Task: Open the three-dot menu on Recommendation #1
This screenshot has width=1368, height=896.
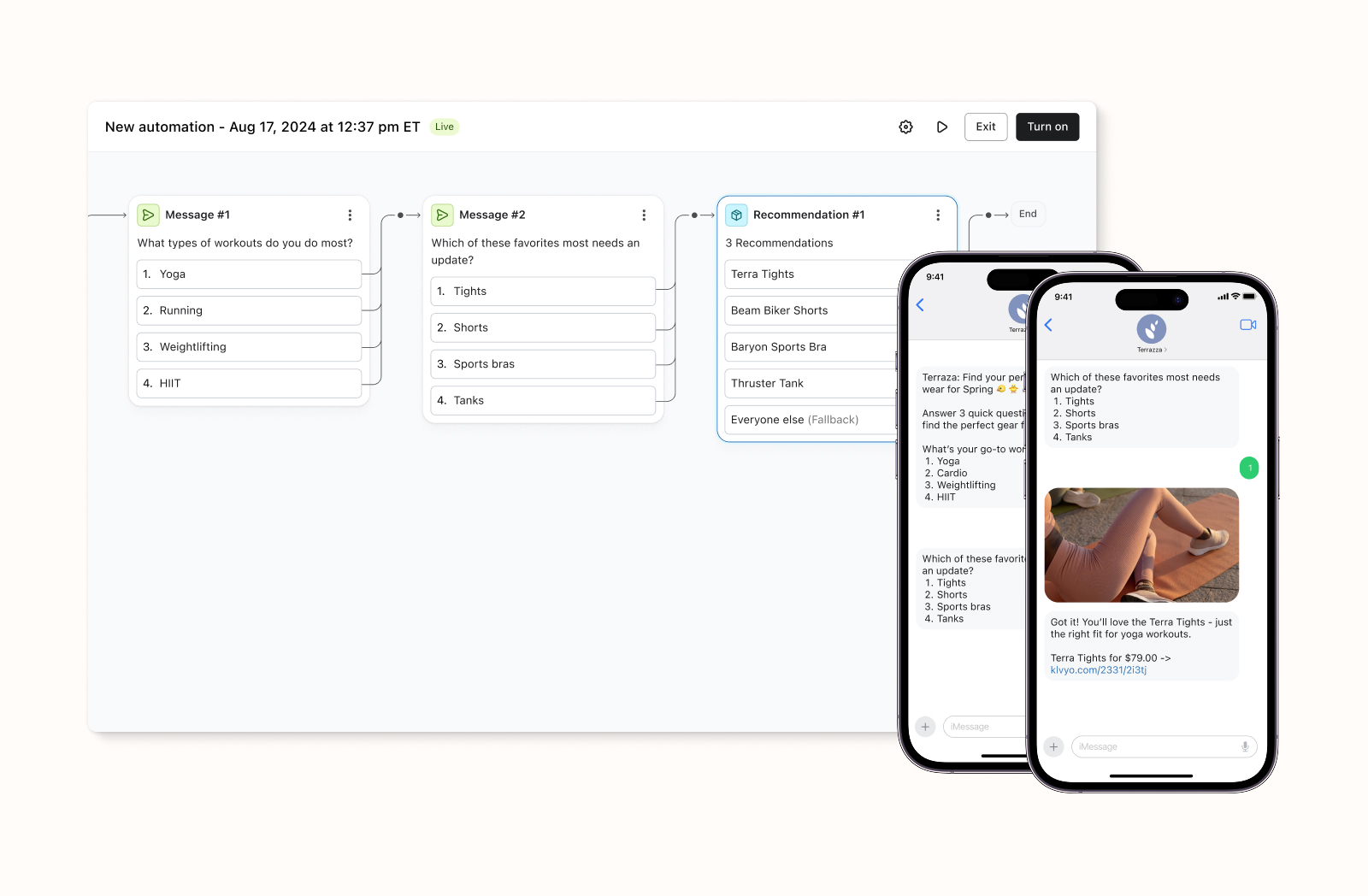Action: pos(939,215)
